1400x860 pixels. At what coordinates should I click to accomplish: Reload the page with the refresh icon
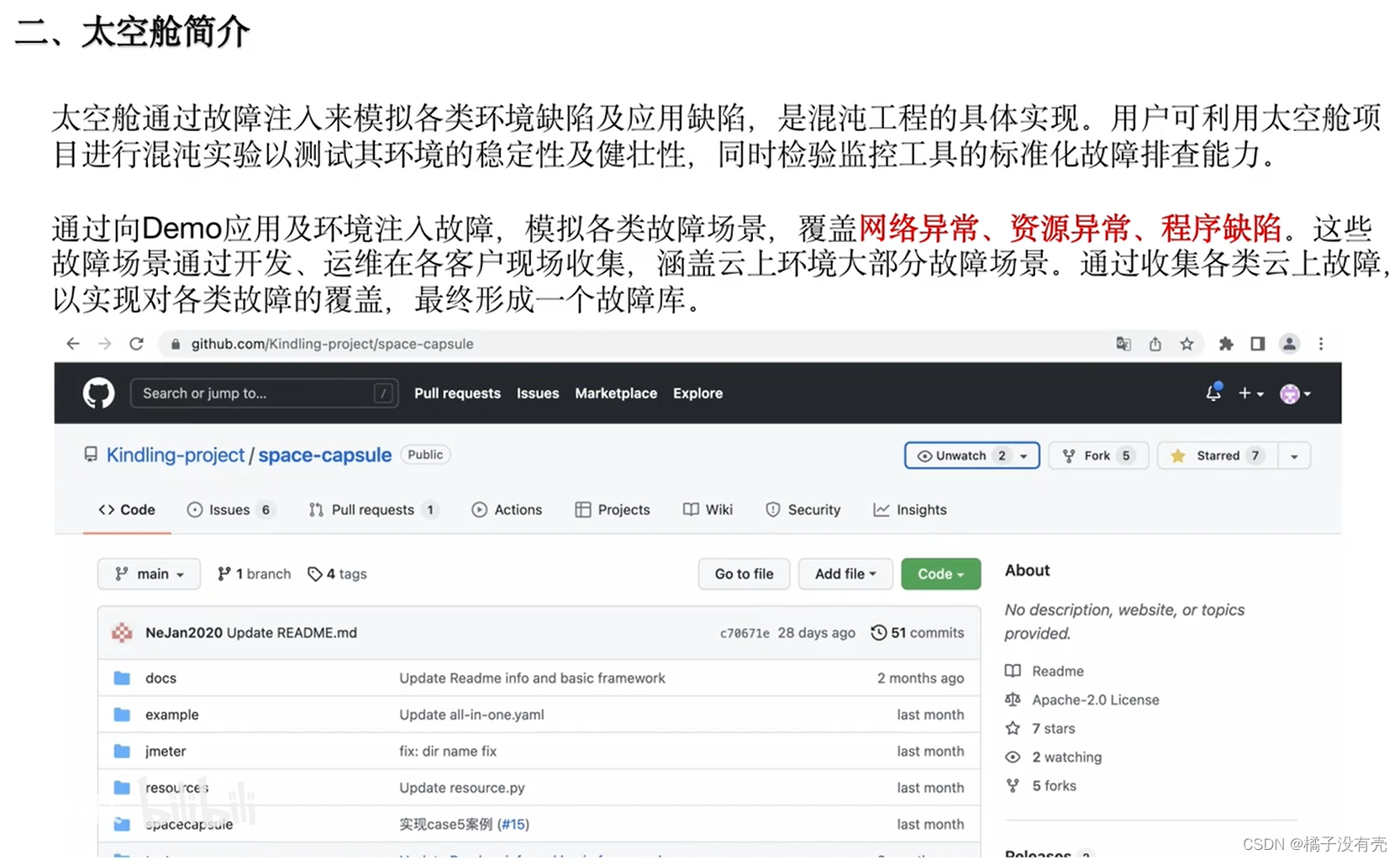click(x=136, y=344)
